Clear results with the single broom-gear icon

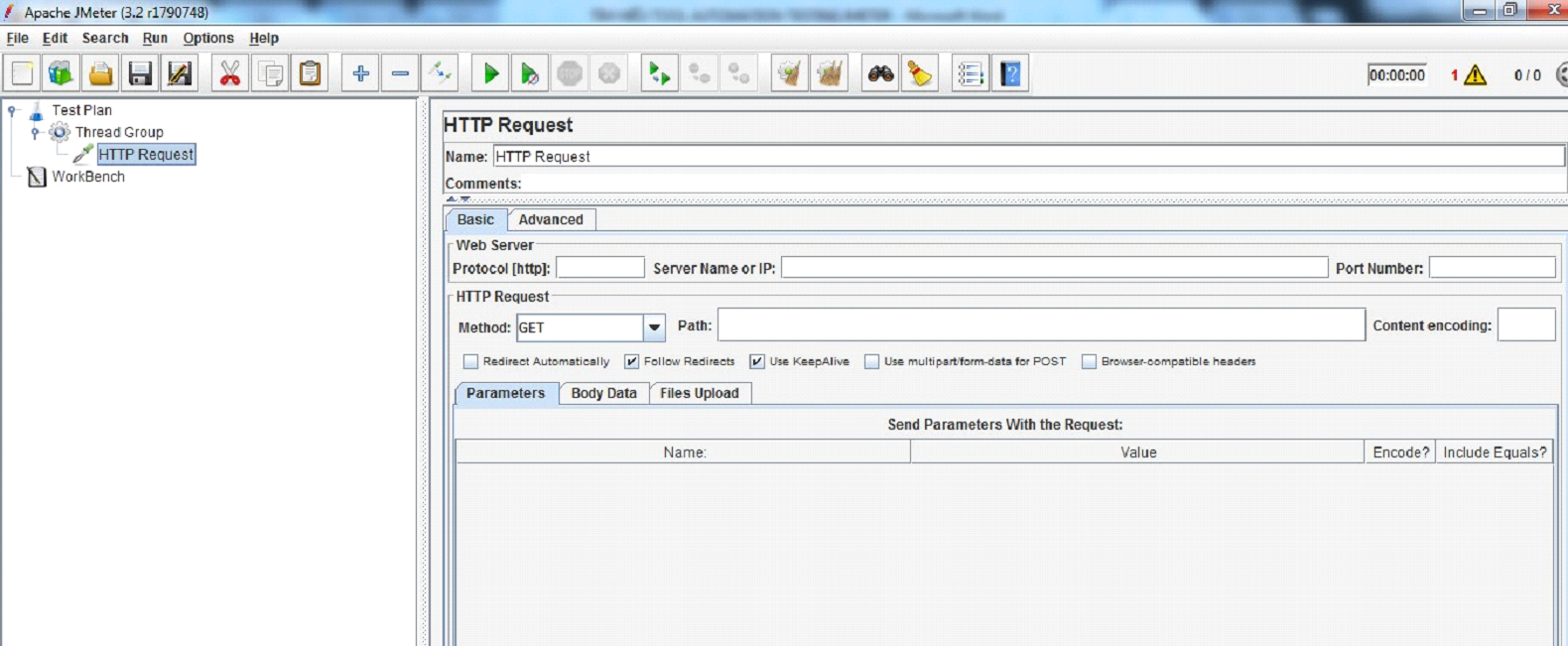(x=790, y=73)
